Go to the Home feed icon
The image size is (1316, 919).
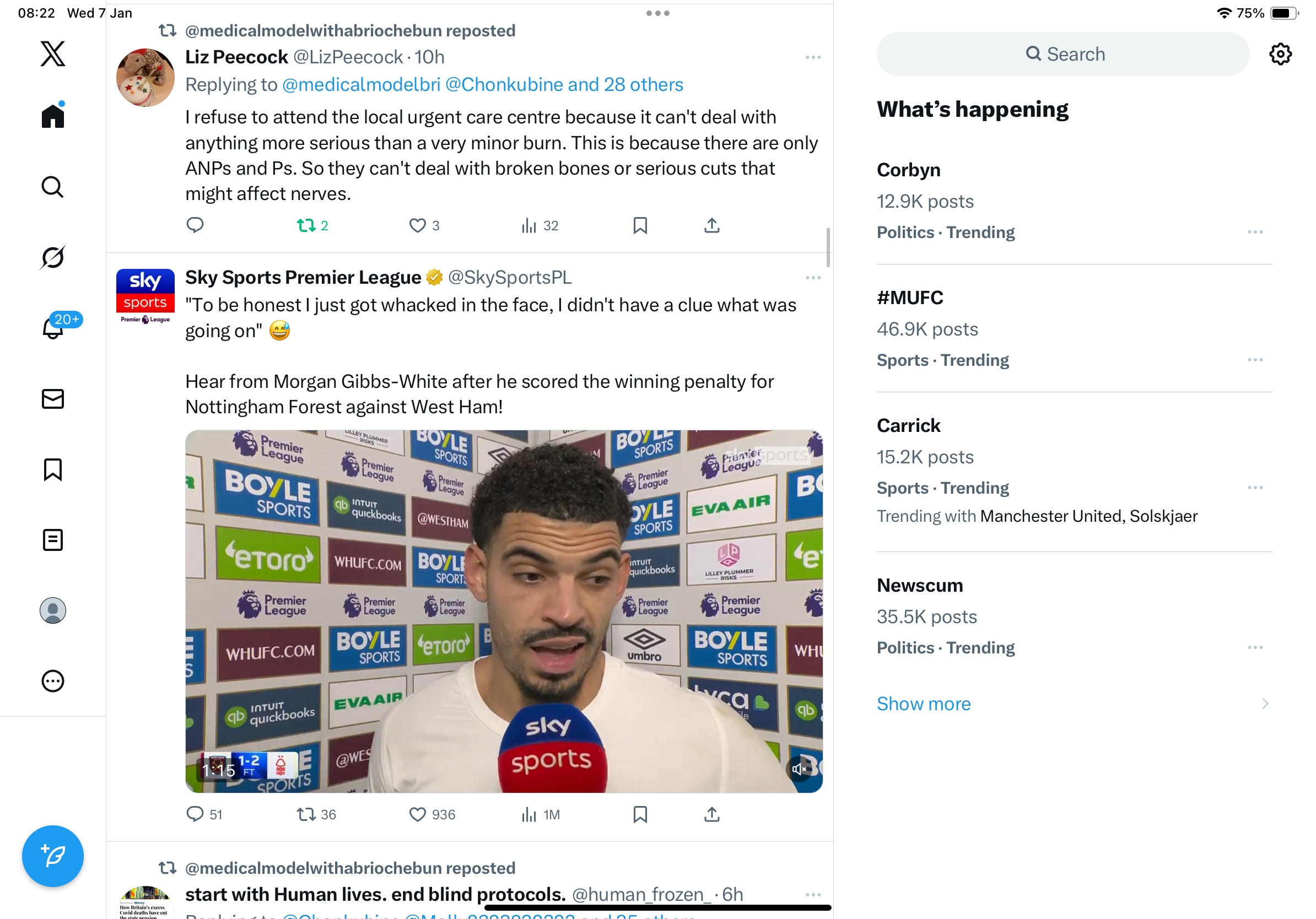point(53,116)
